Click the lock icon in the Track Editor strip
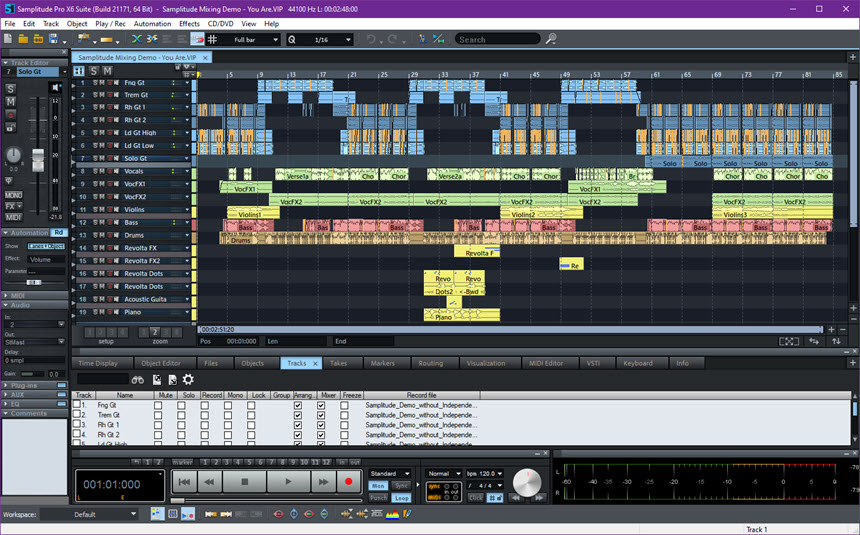 click(x=10, y=128)
